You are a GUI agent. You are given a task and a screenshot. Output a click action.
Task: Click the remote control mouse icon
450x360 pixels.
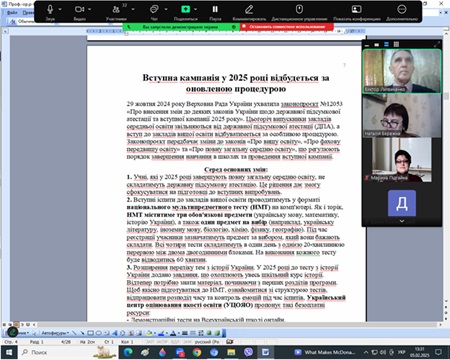(x=299, y=9)
